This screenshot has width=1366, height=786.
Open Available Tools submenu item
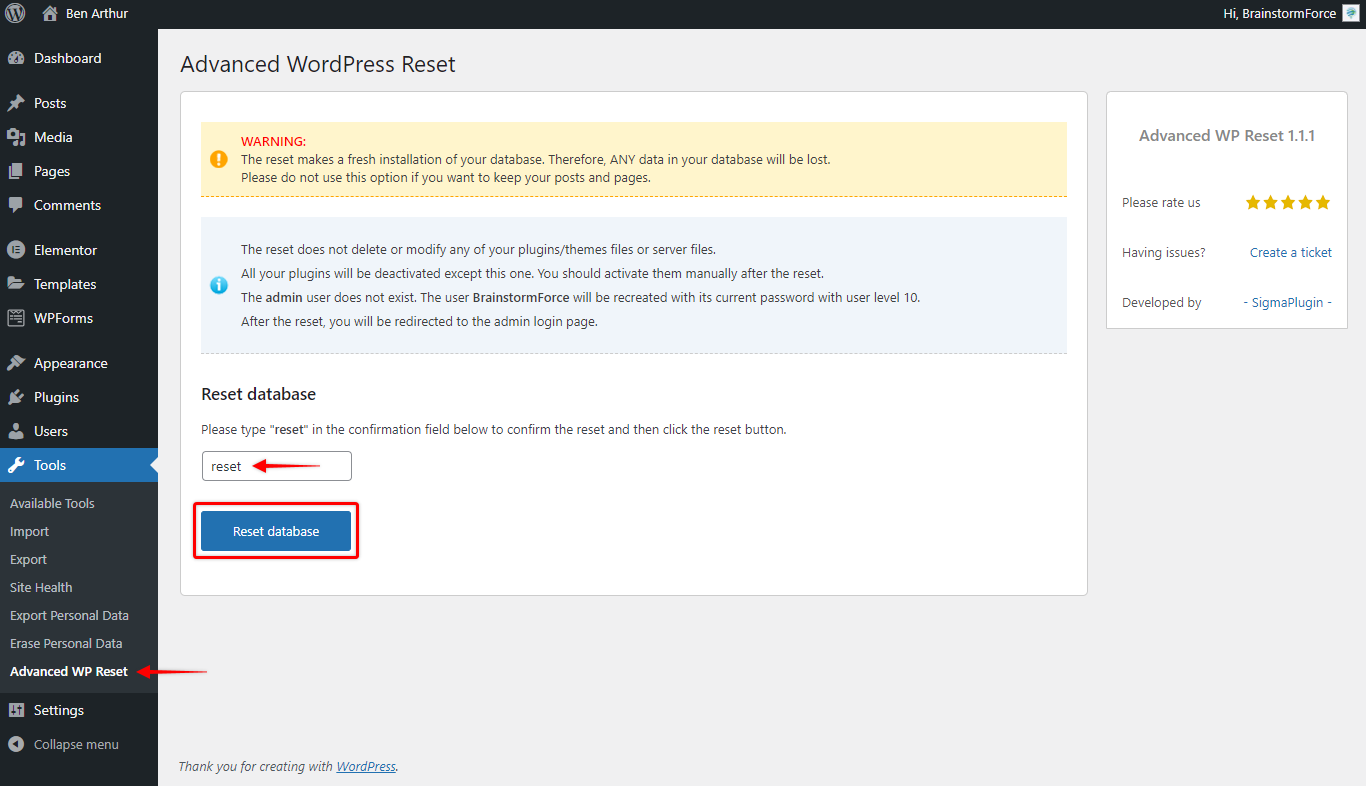52,503
